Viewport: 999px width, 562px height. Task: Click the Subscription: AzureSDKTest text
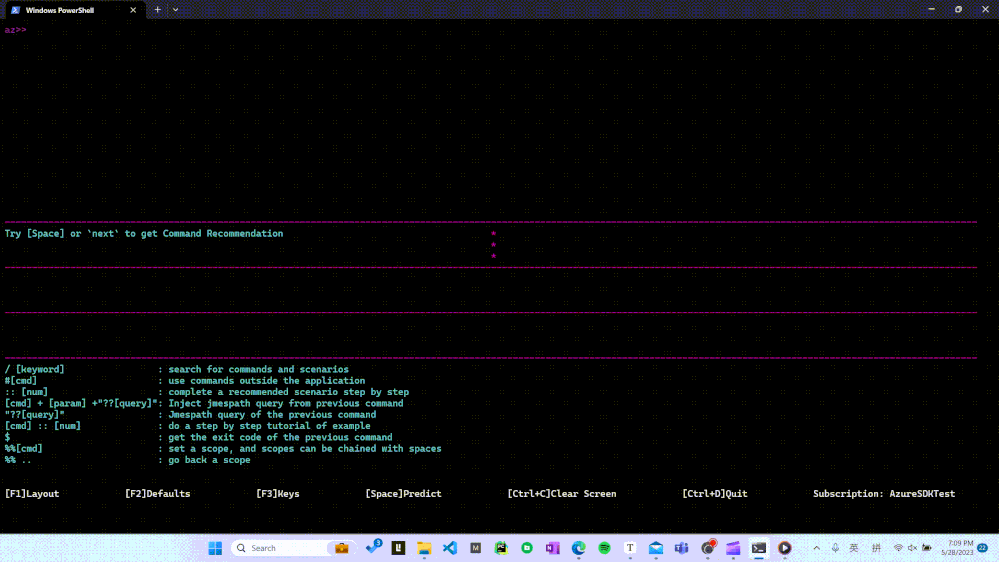884,494
